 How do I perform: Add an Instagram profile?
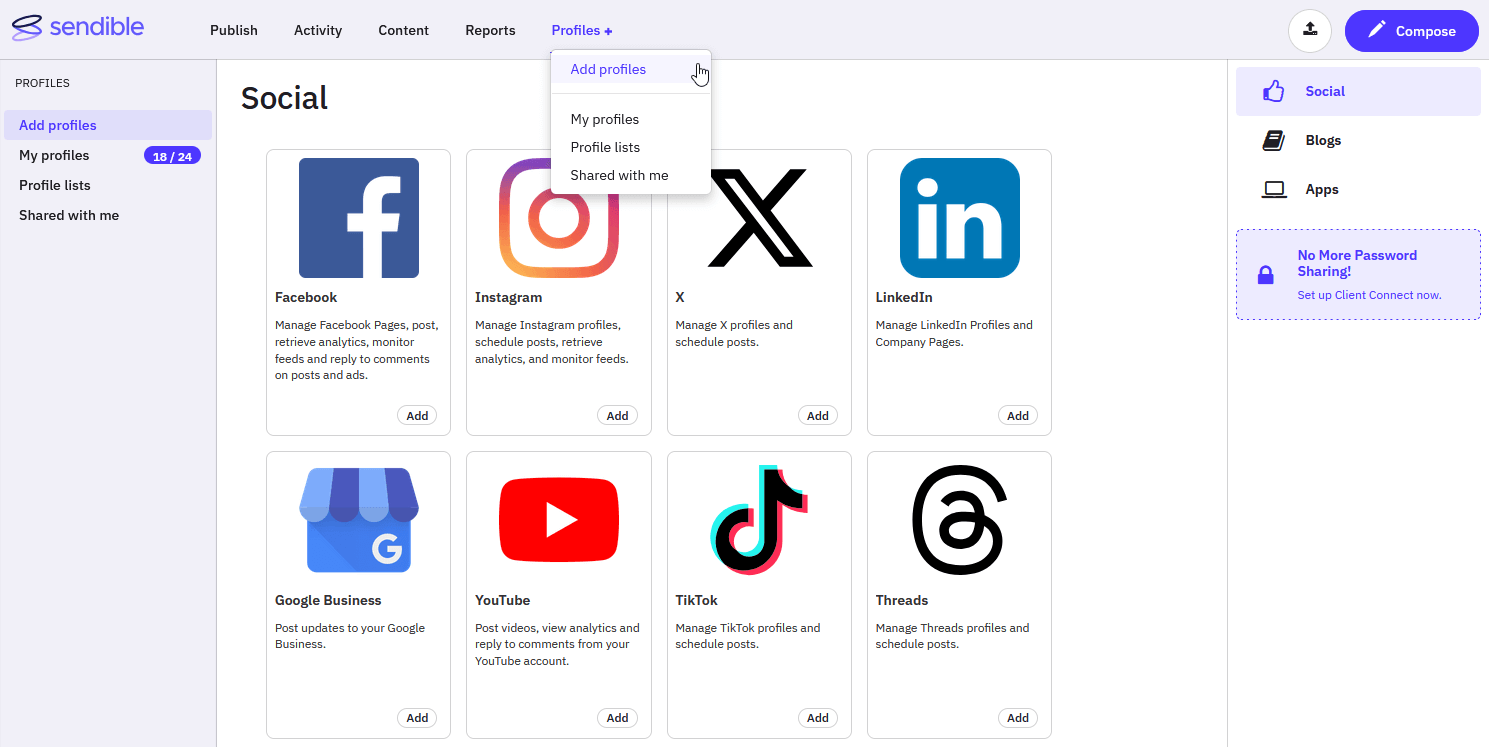[617, 416]
